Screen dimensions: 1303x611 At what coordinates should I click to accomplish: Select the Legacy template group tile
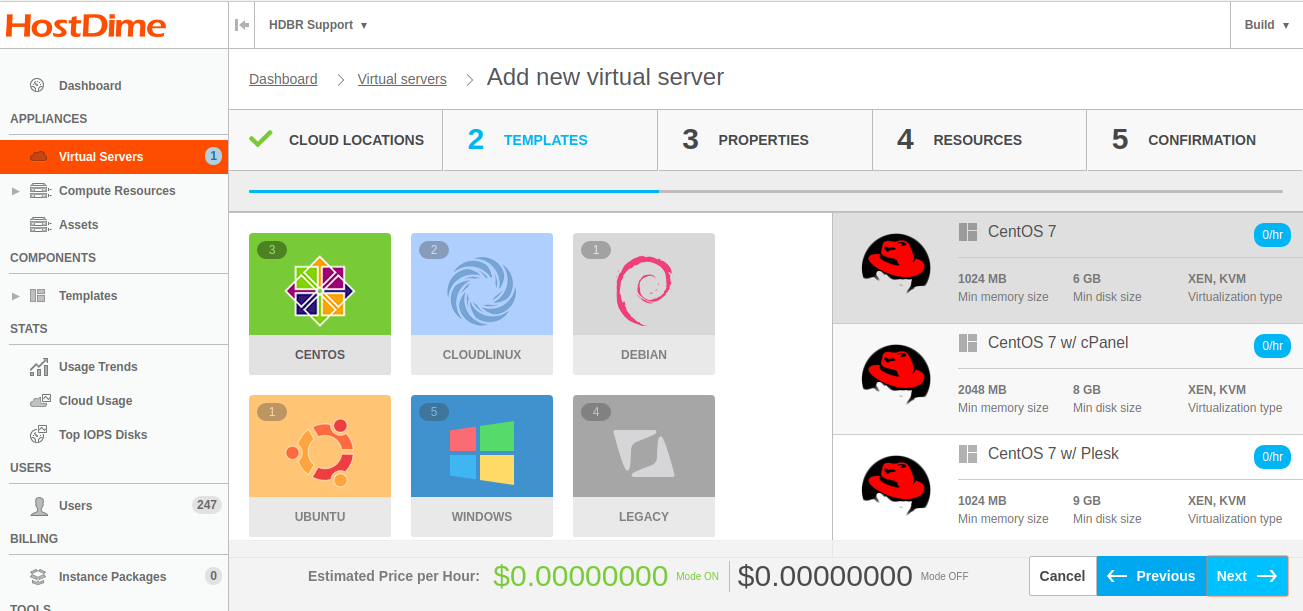coord(644,466)
